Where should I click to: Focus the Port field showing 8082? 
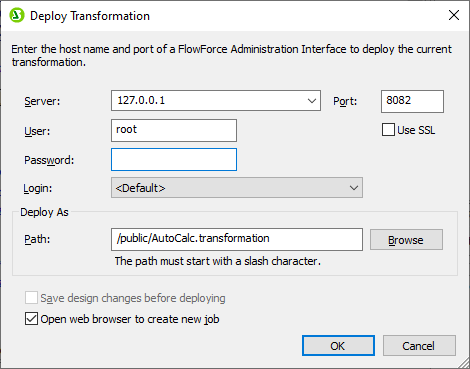[x=412, y=101]
